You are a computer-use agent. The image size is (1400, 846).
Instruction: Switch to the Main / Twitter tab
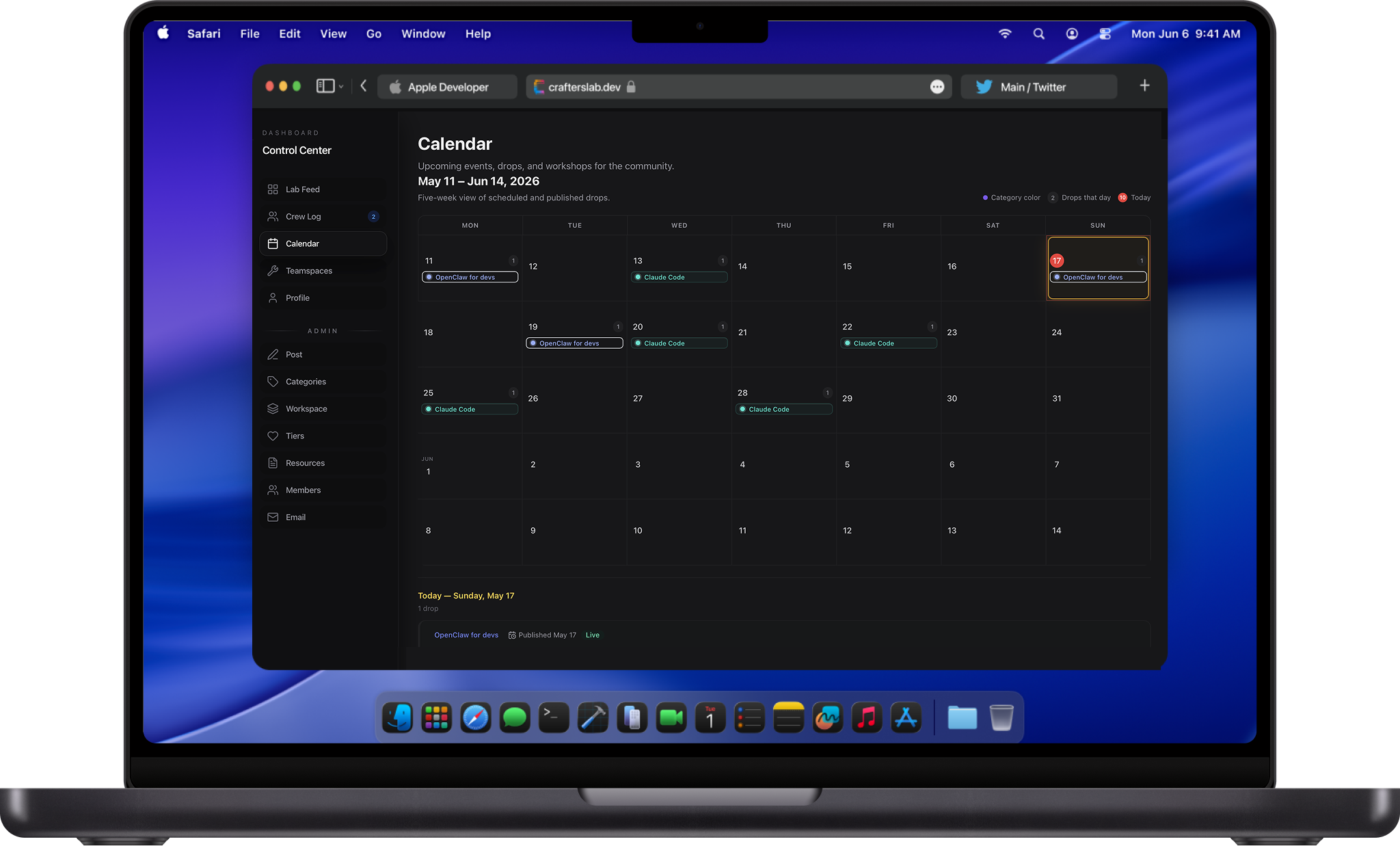(1039, 87)
